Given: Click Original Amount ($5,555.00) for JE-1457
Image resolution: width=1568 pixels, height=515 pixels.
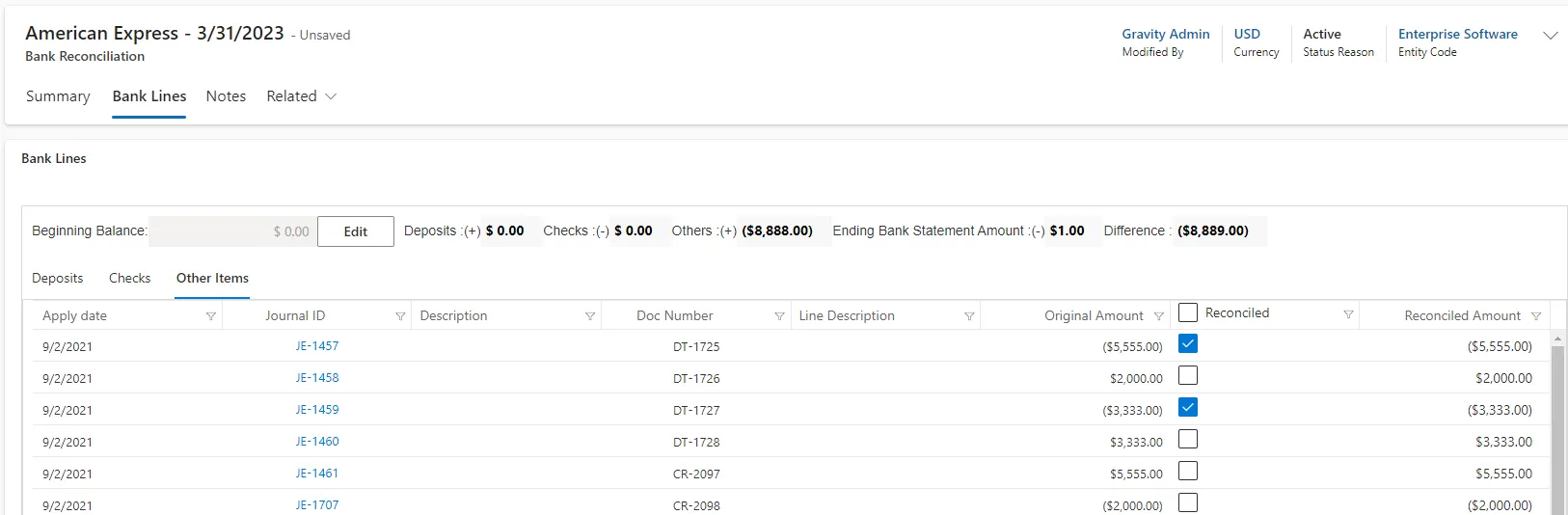Looking at the screenshot, I should (x=1132, y=346).
